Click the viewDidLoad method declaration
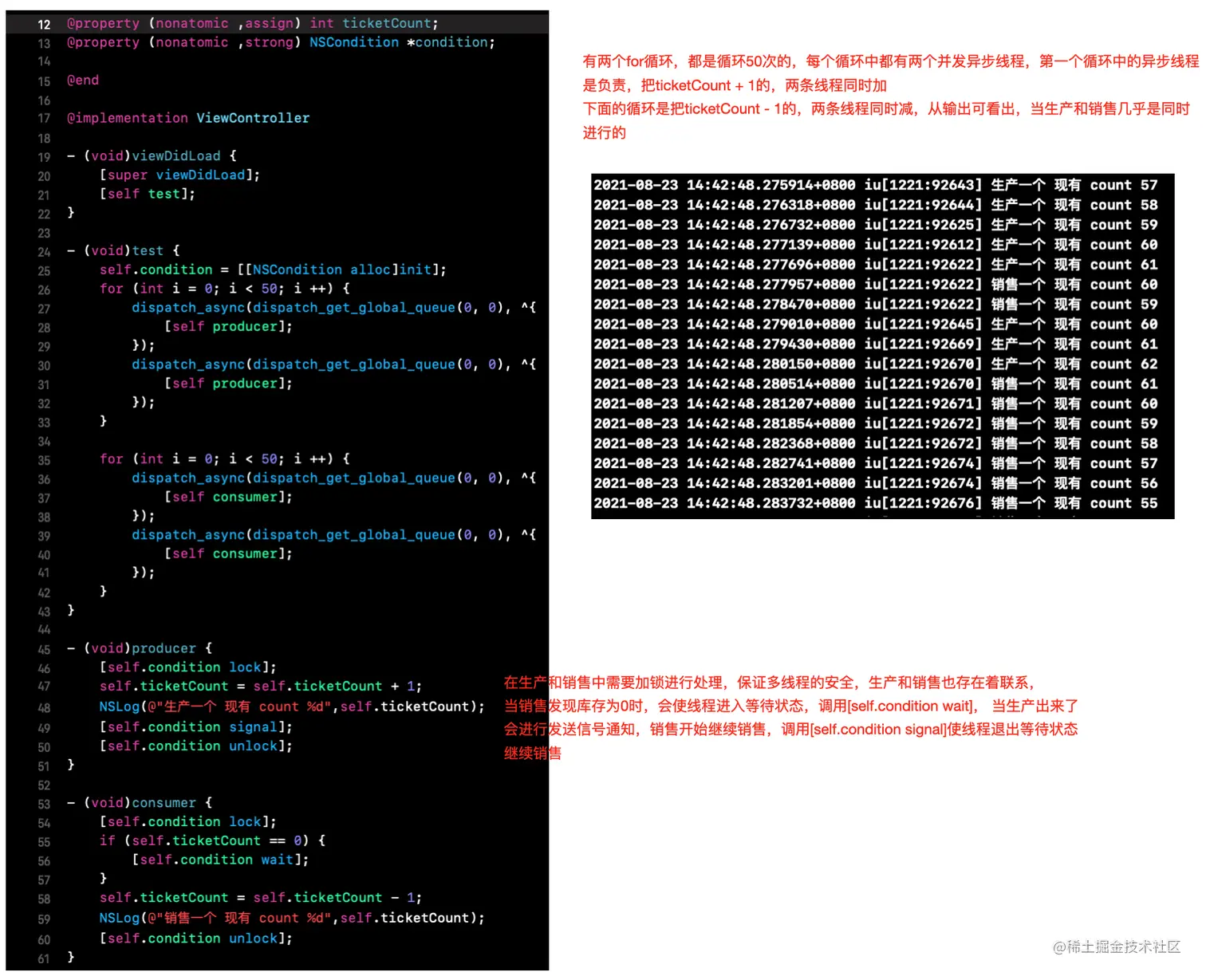The width and height of the screenshot is (1206, 980). click(x=152, y=156)
